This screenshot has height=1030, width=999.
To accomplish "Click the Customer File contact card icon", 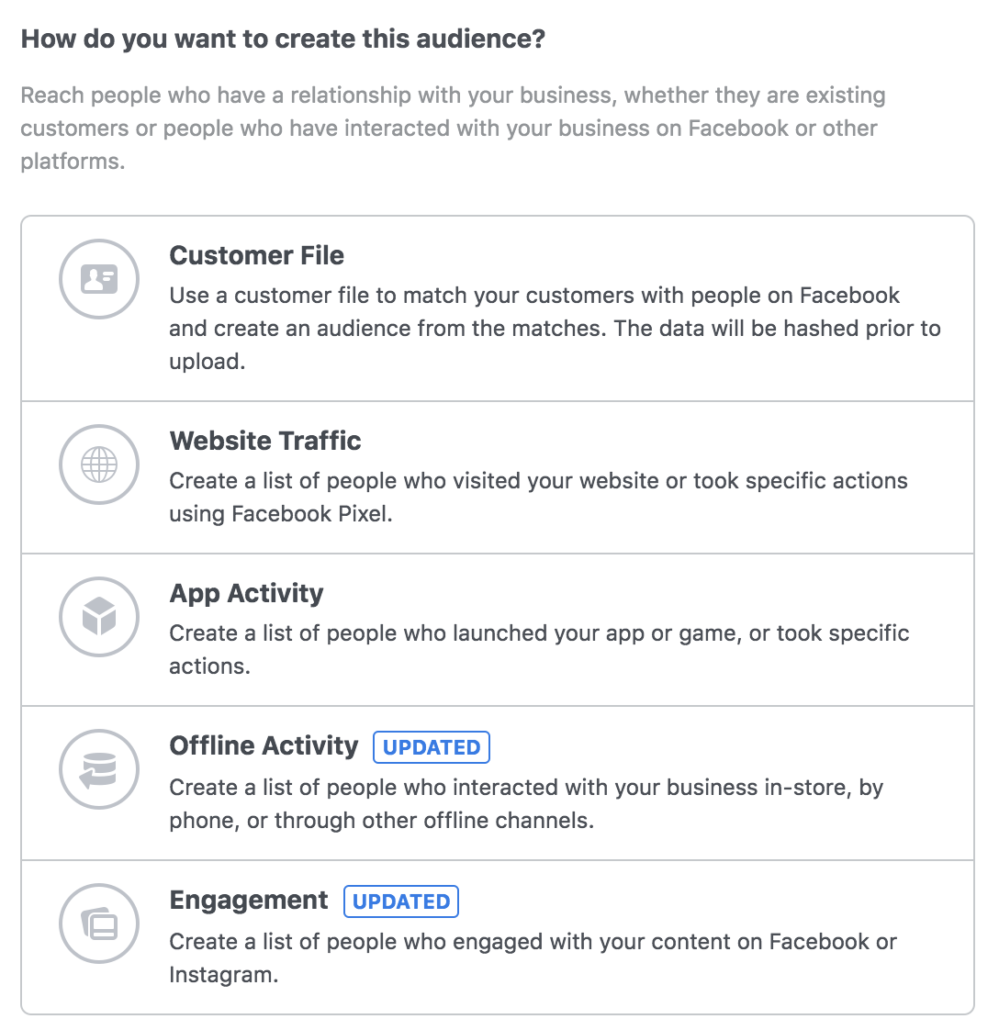I will click(99, 279).
